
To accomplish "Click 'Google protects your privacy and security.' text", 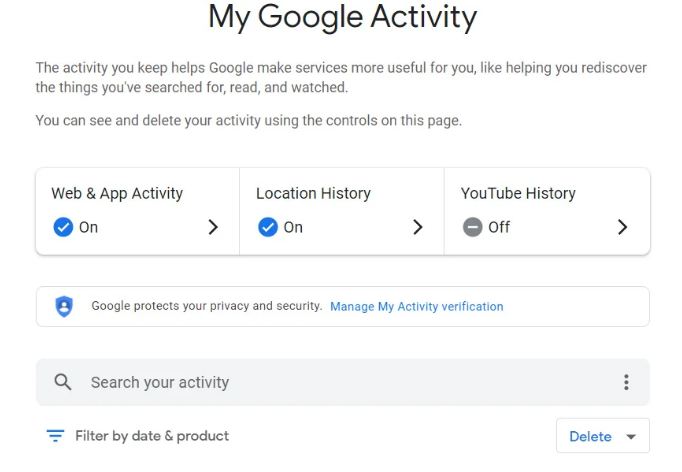I will coord(207,306).
